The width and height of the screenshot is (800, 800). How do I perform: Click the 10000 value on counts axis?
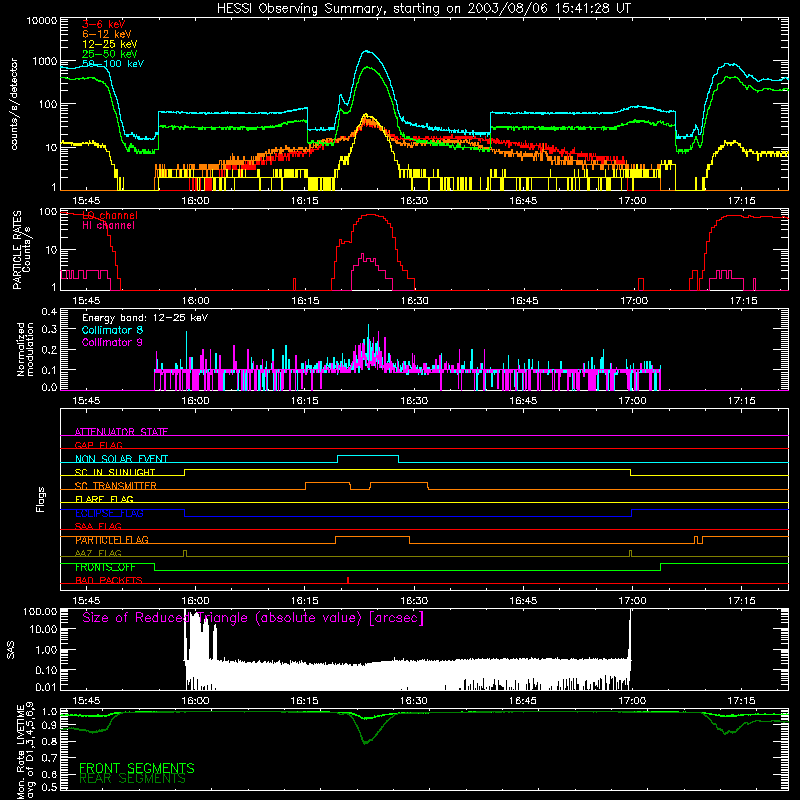click(x=42, y=20)
